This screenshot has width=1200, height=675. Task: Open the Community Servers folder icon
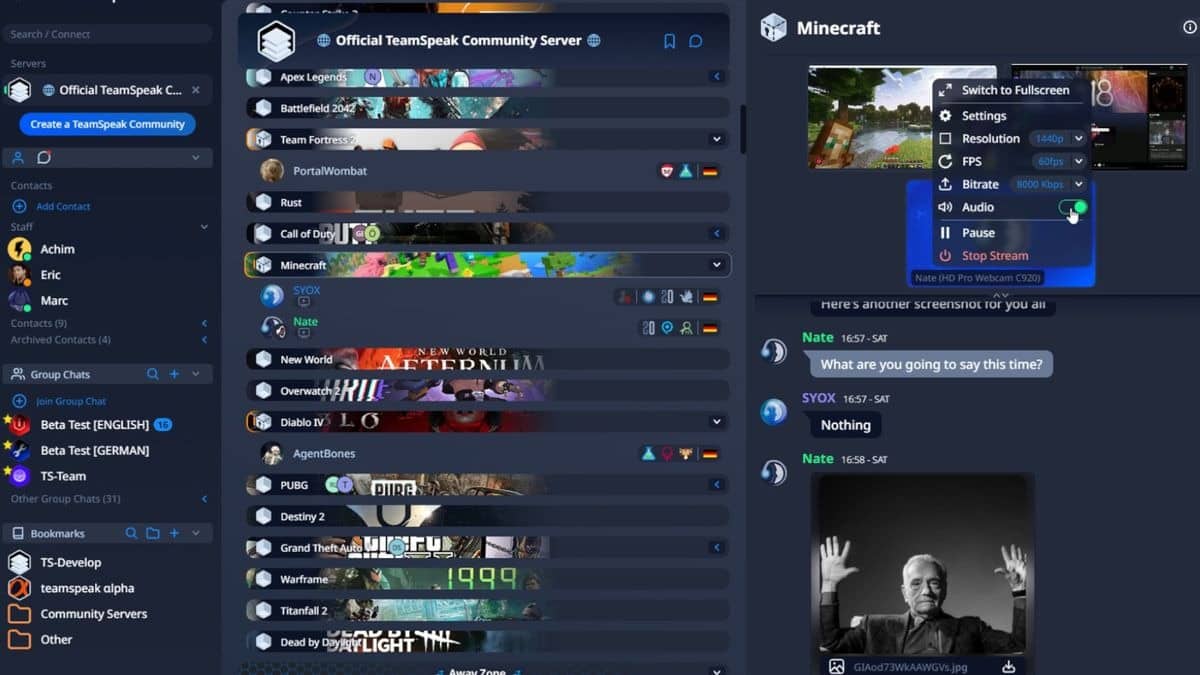click(x=19, y=614)
